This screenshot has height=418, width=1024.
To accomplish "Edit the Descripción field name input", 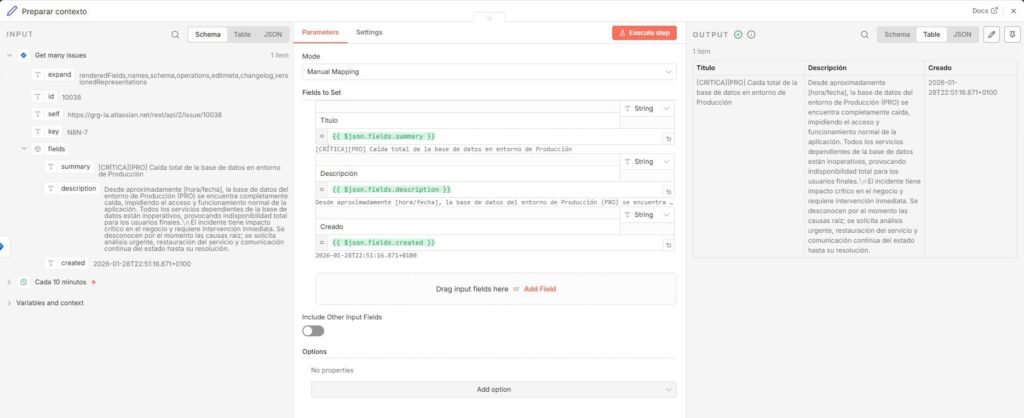I will pos(468,174).
